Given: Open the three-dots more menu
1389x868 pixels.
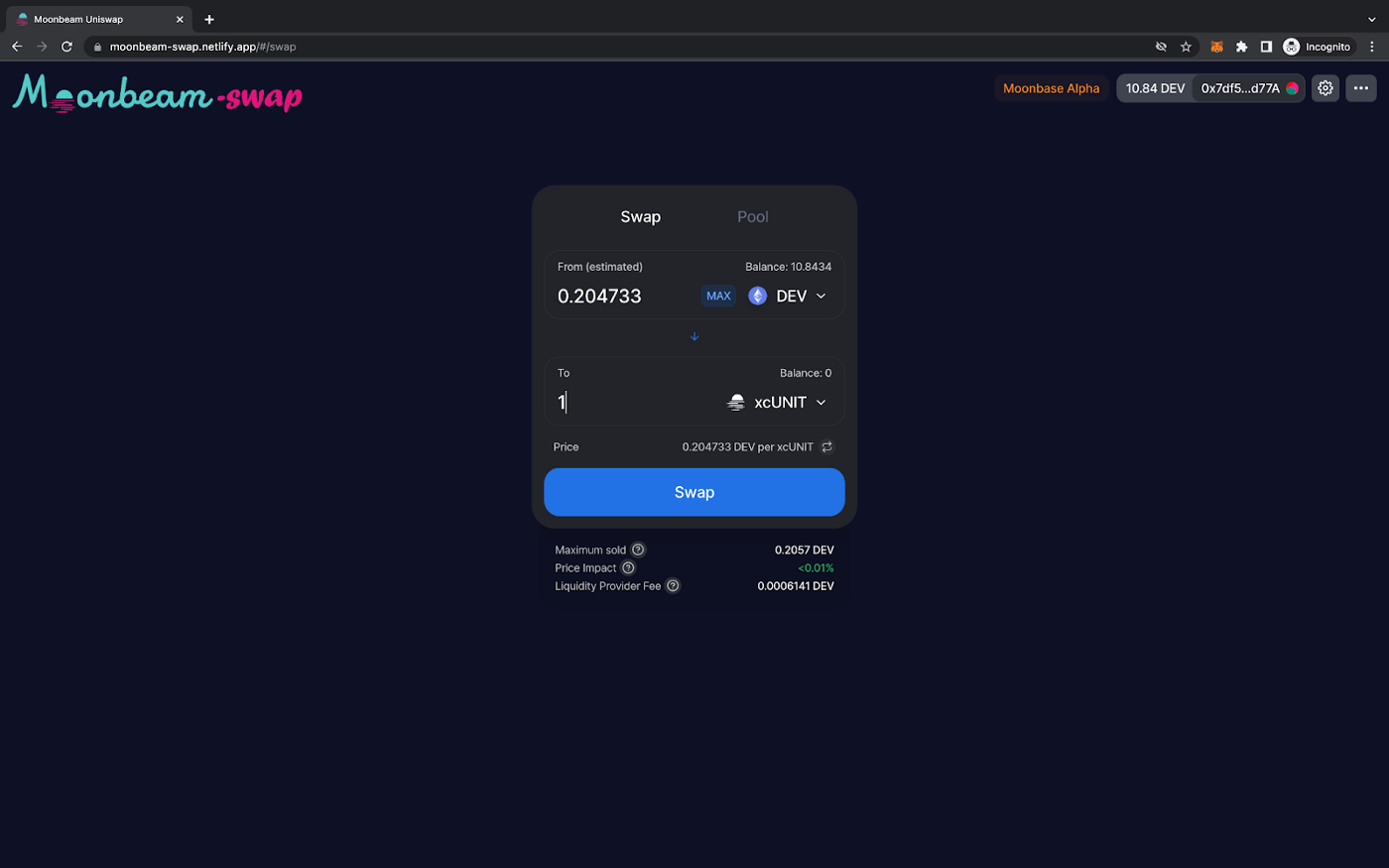Looking at the screenshot, I should coord(1361,88).
